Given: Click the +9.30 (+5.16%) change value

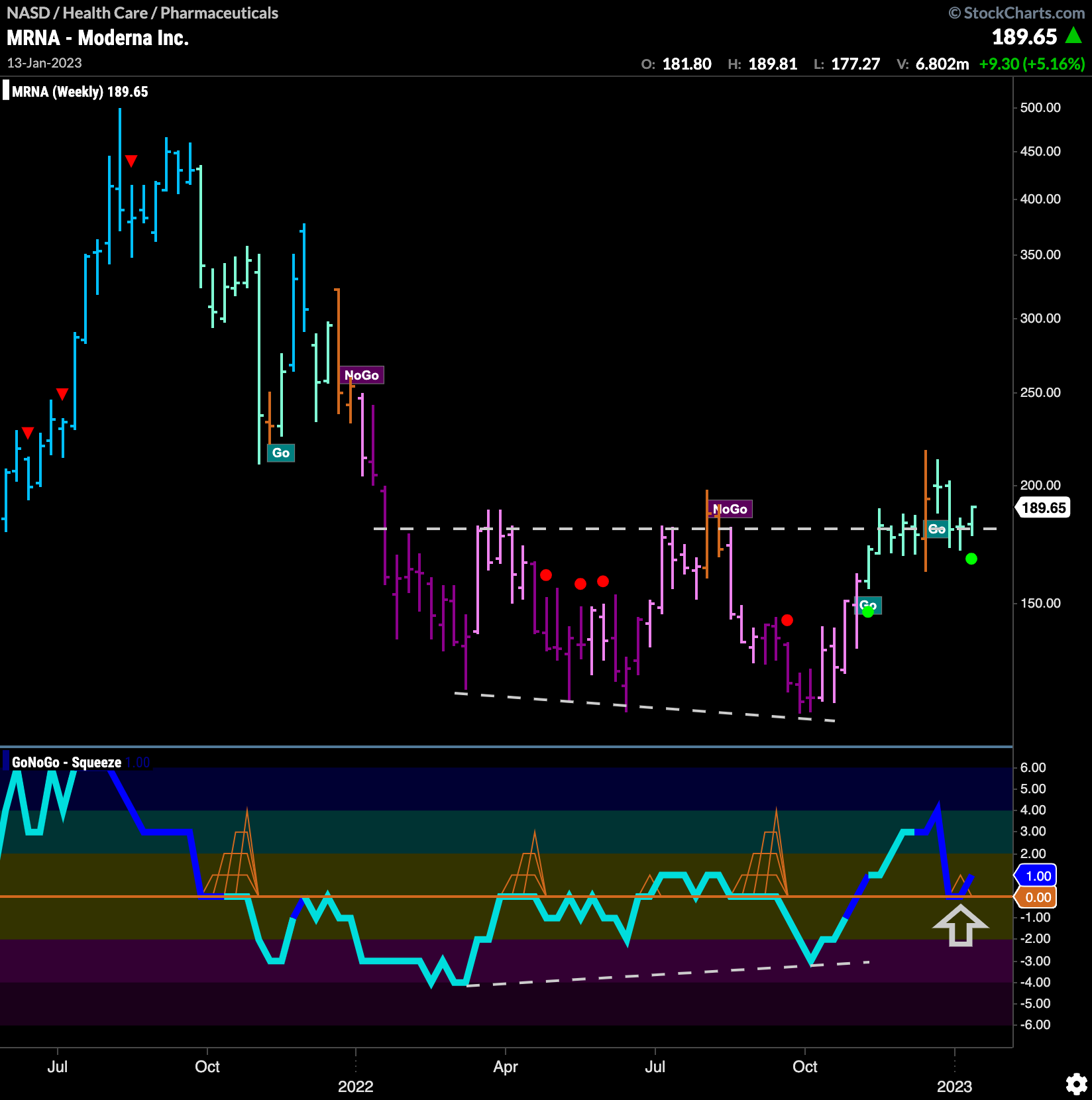Looking at the screenshot, I should [x=1032, y=64].
